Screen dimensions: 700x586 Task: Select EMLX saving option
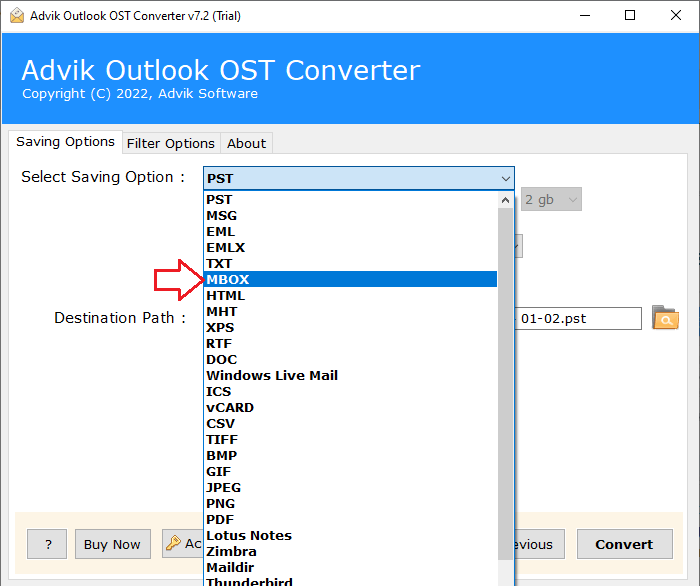coord(350,248)
